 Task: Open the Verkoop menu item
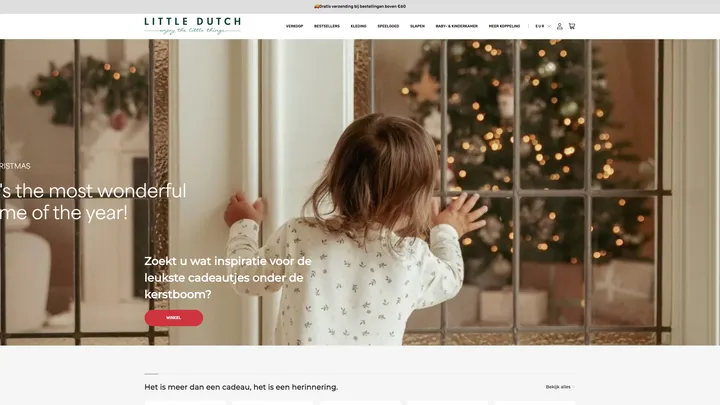tap(294, 26)
